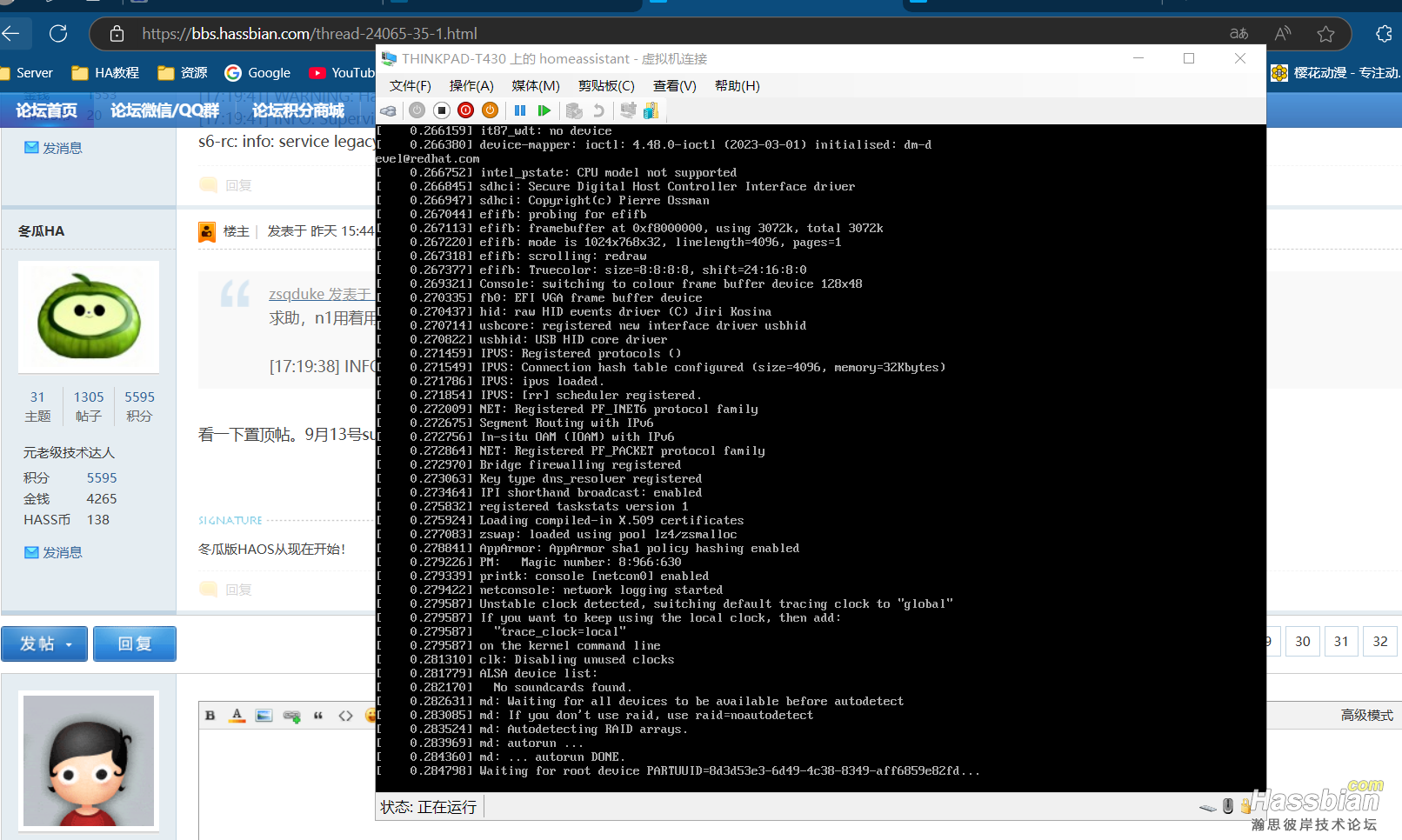
Task: Click the Checkpoint icon in VM toolbar
Action: coord(574,110)
